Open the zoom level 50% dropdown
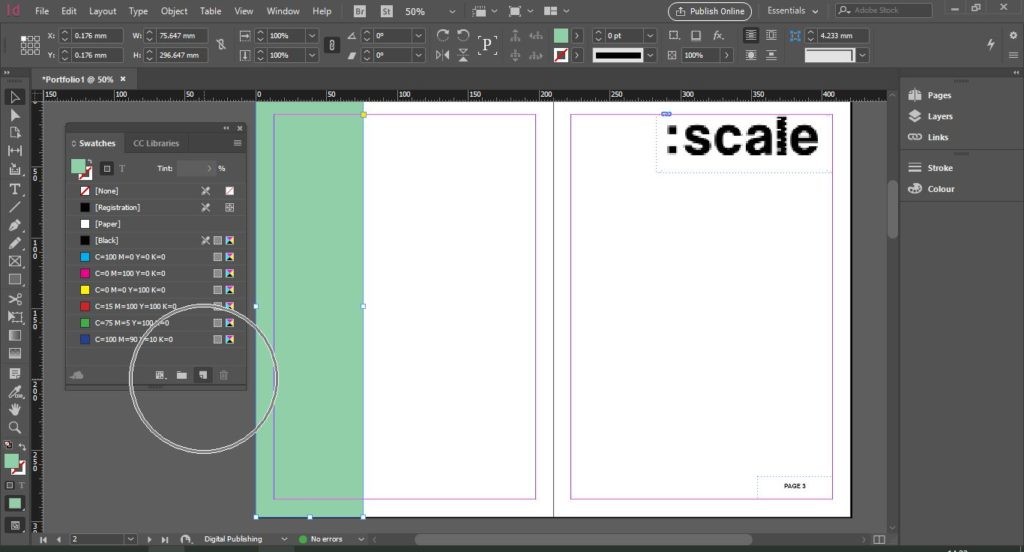 click(452, 11)
